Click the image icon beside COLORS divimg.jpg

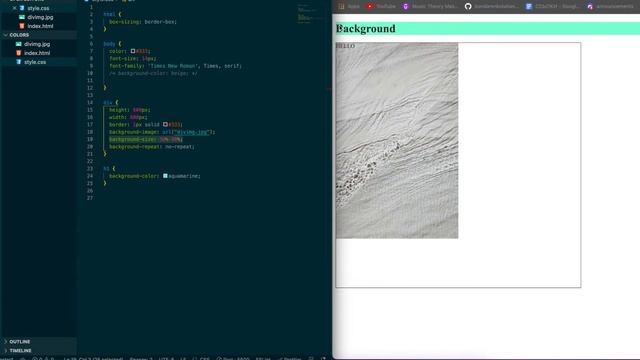tap(19, 44)
